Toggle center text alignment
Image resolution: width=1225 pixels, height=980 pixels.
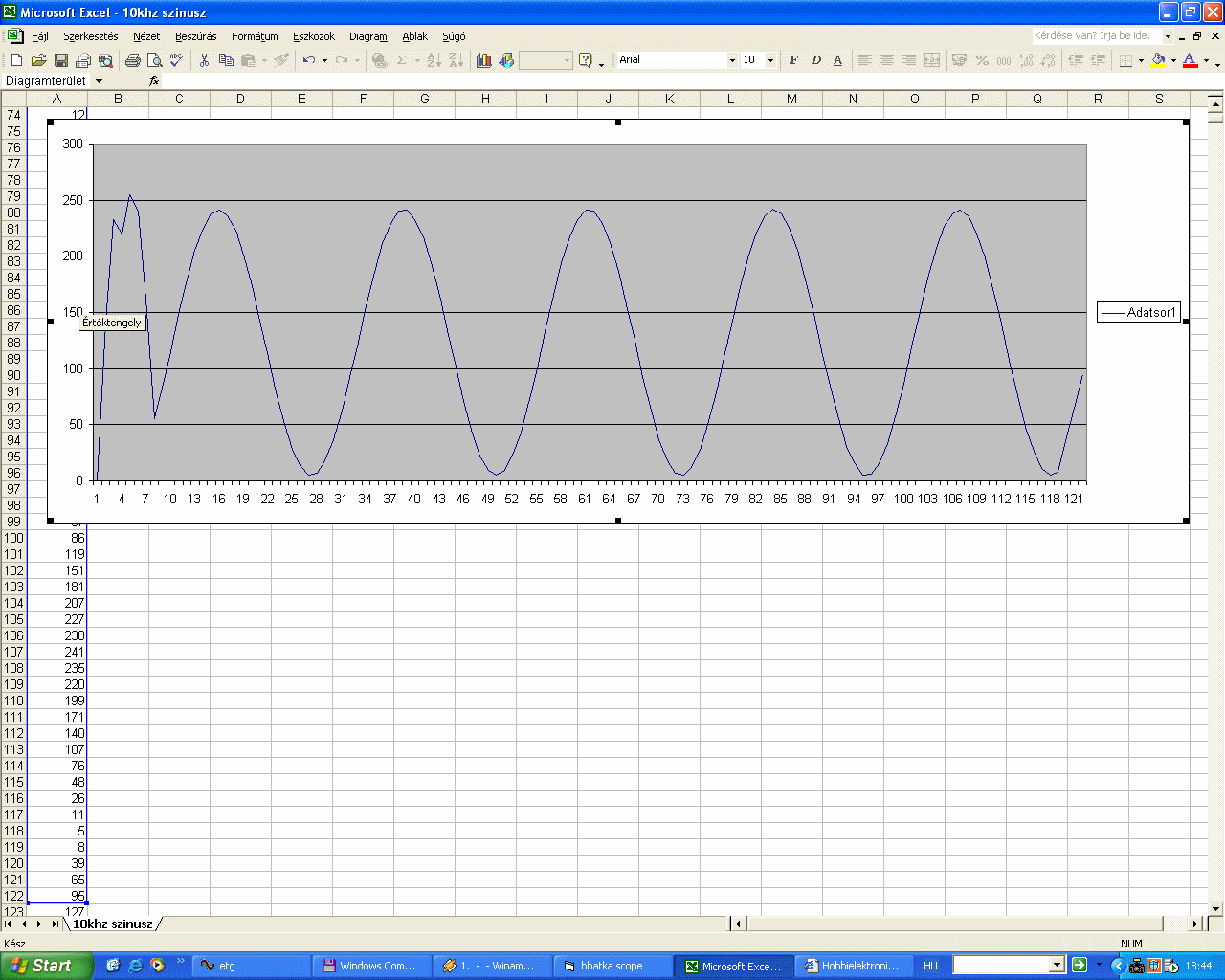pyautogui.click(x=886, y=60)
